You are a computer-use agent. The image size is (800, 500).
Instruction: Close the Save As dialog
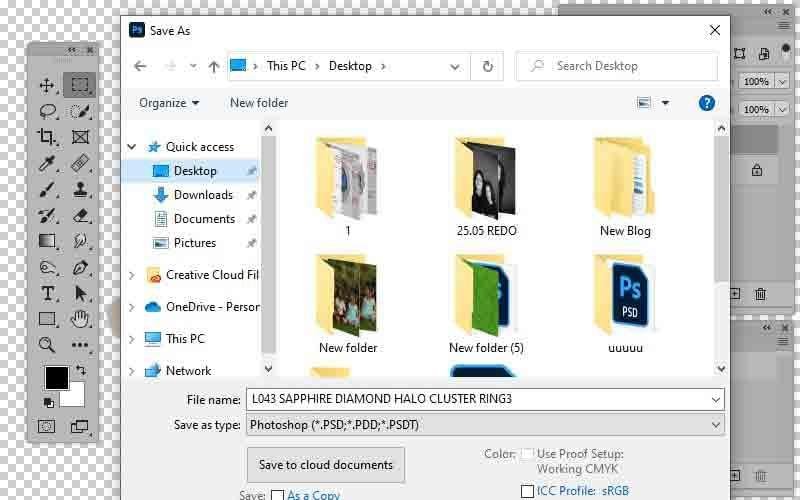(715, 31)
